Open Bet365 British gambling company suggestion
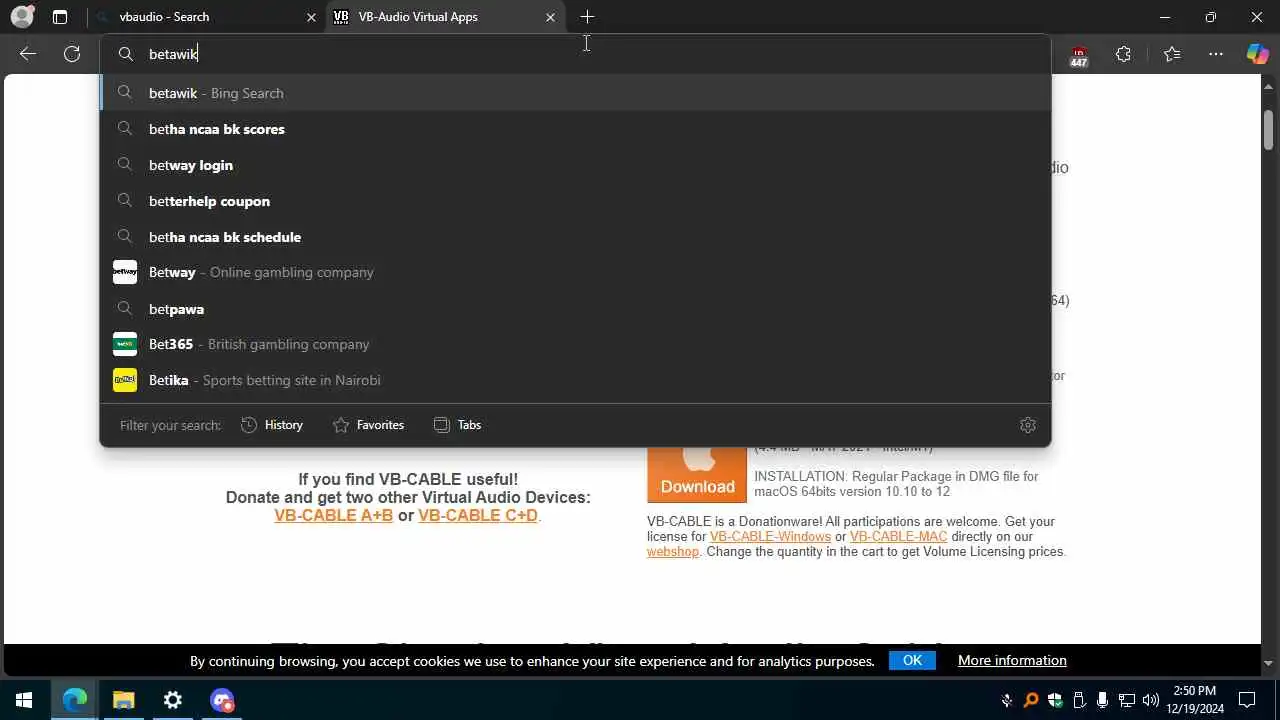The width and height of the screenshot is (1280, 720). (575, 344)
